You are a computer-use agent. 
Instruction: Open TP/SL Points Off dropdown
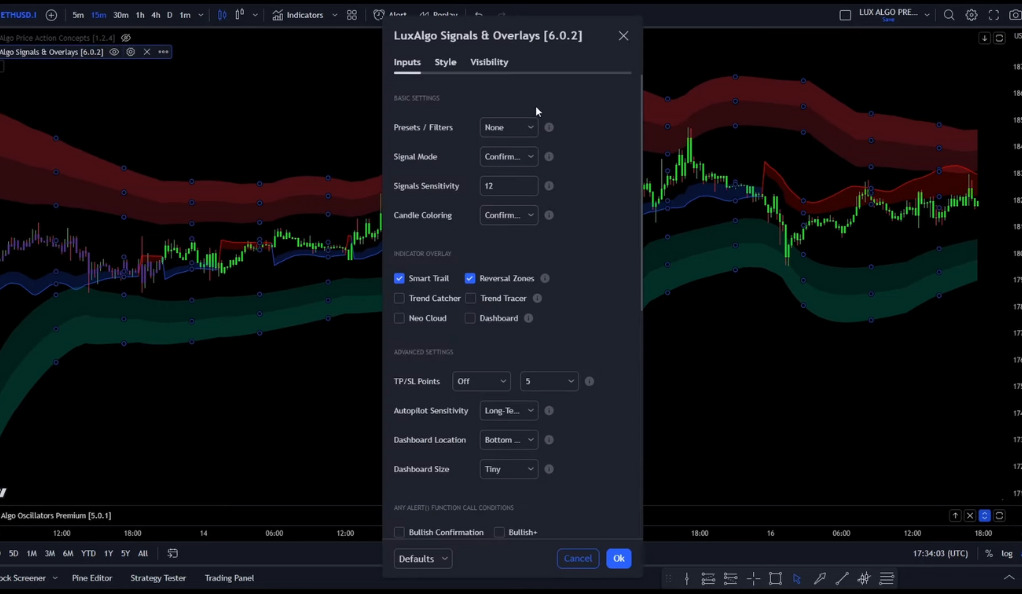(481, 381)
